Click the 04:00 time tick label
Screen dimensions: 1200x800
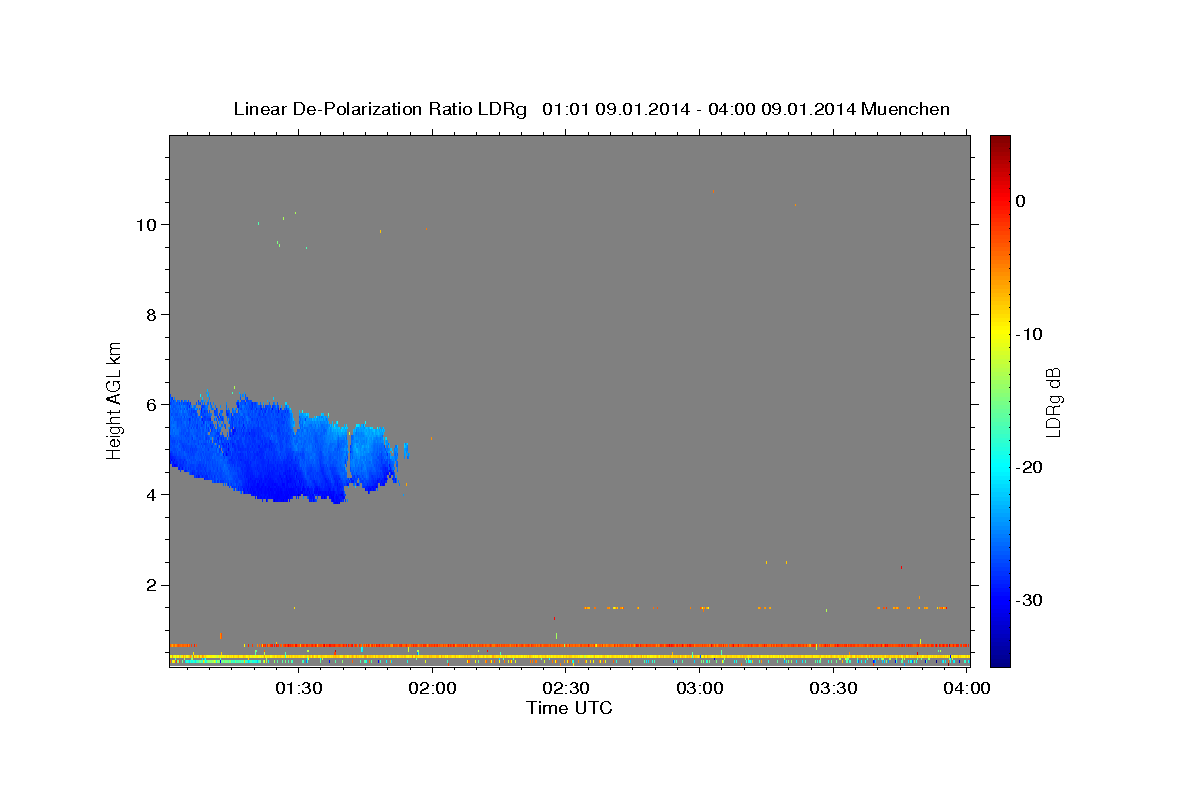pyautogui.click(x=968, y=688)
